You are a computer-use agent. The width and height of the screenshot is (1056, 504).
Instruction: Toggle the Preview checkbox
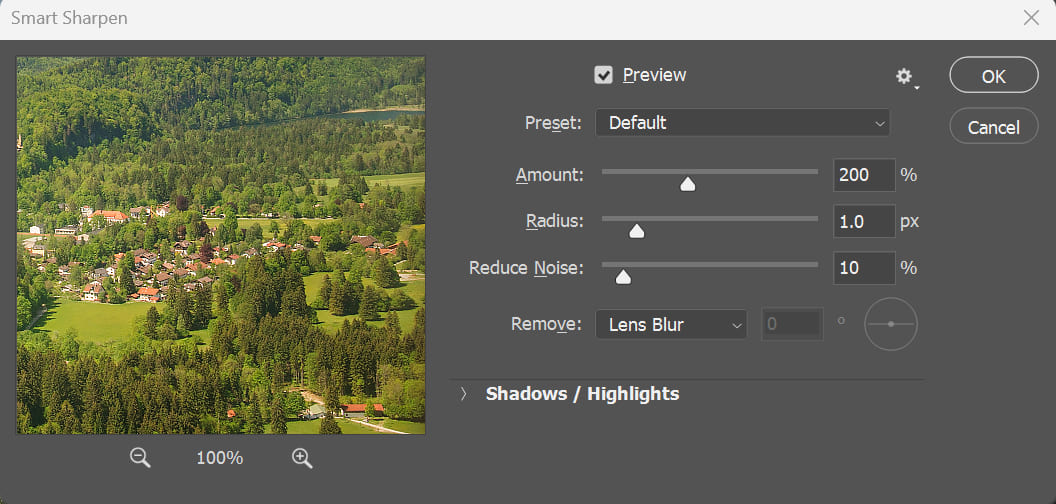click(x=603, y=75)
